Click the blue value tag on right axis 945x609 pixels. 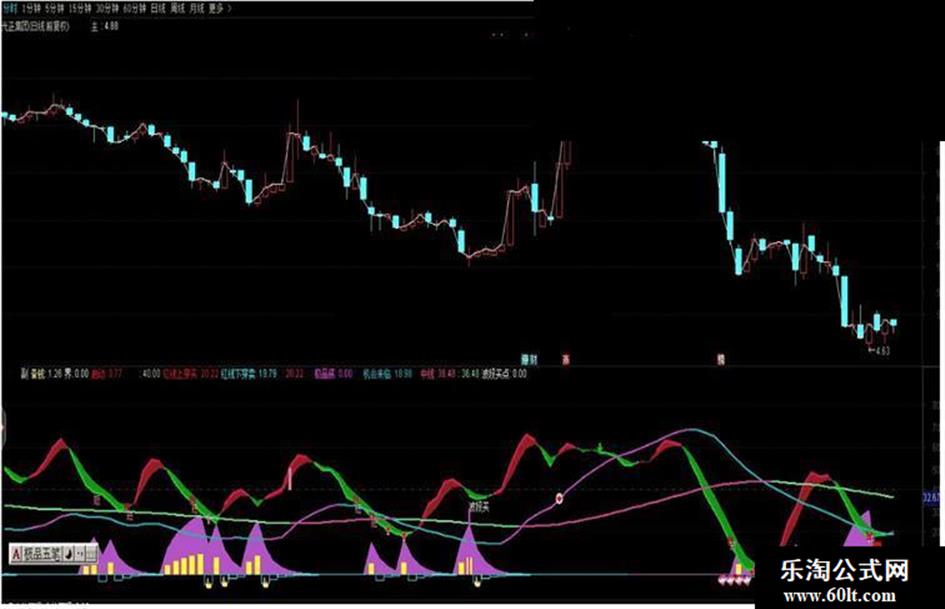point(932,498)
